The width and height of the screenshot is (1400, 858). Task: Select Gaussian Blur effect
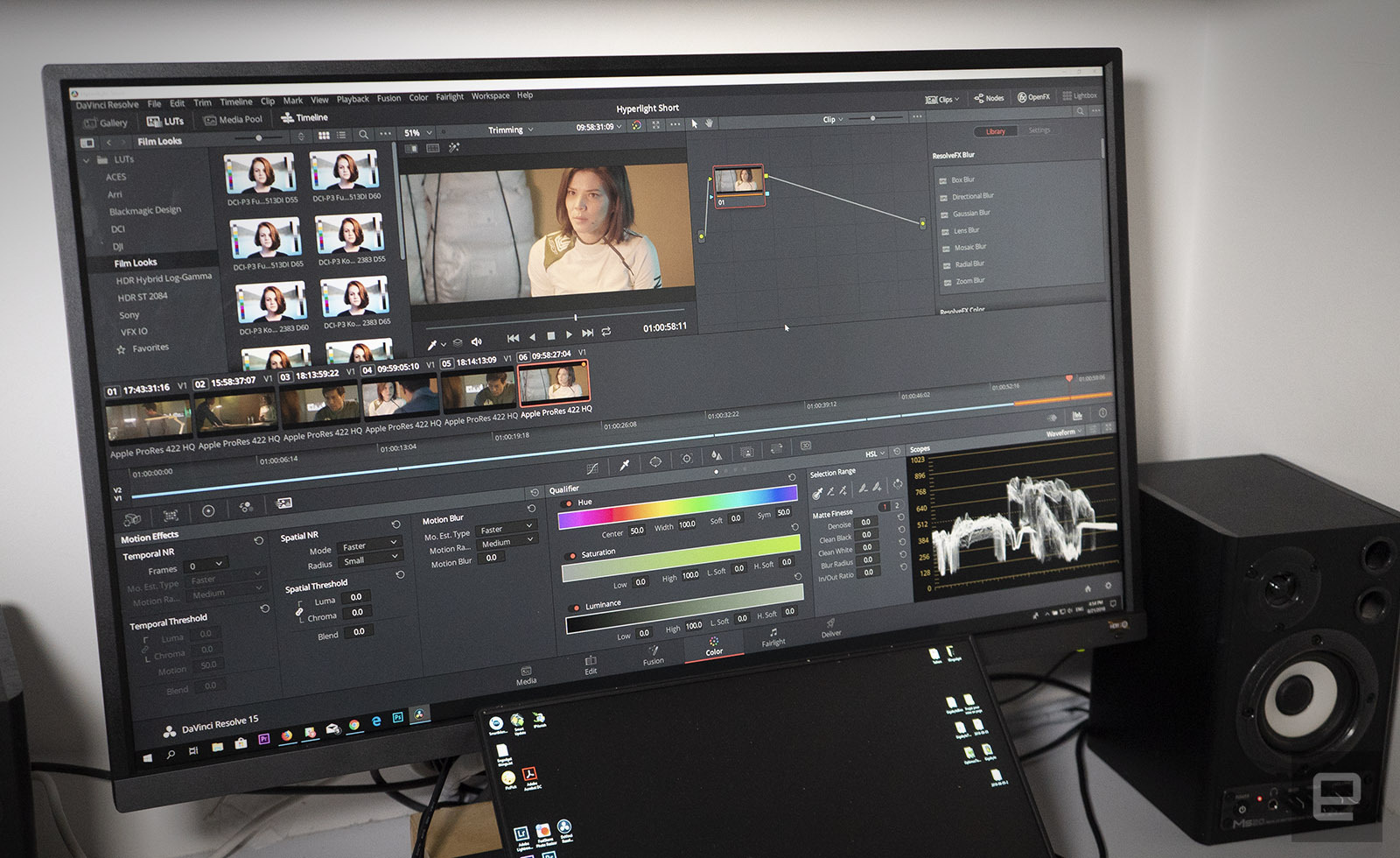click(971, 213)
